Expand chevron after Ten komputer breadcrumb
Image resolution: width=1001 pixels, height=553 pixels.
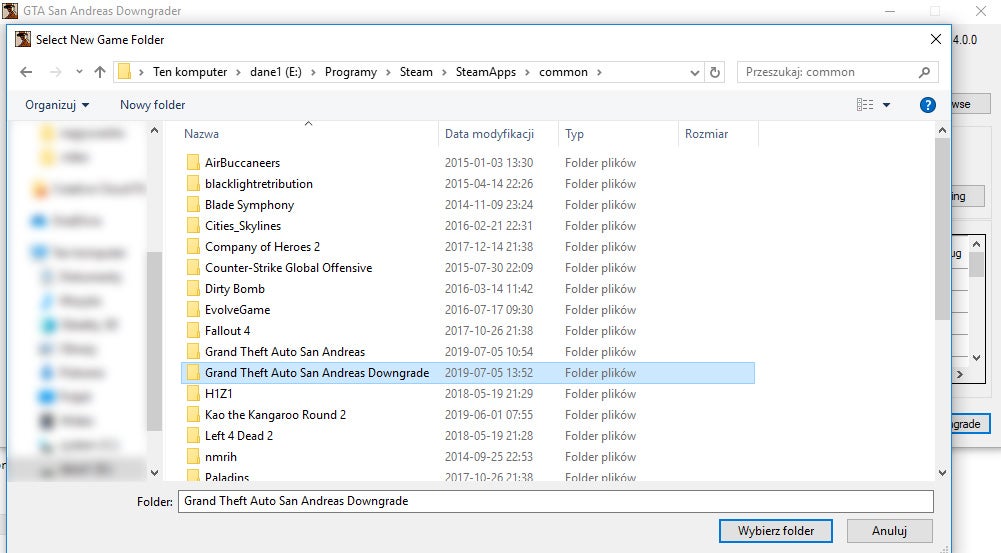[x=238, y=72]
